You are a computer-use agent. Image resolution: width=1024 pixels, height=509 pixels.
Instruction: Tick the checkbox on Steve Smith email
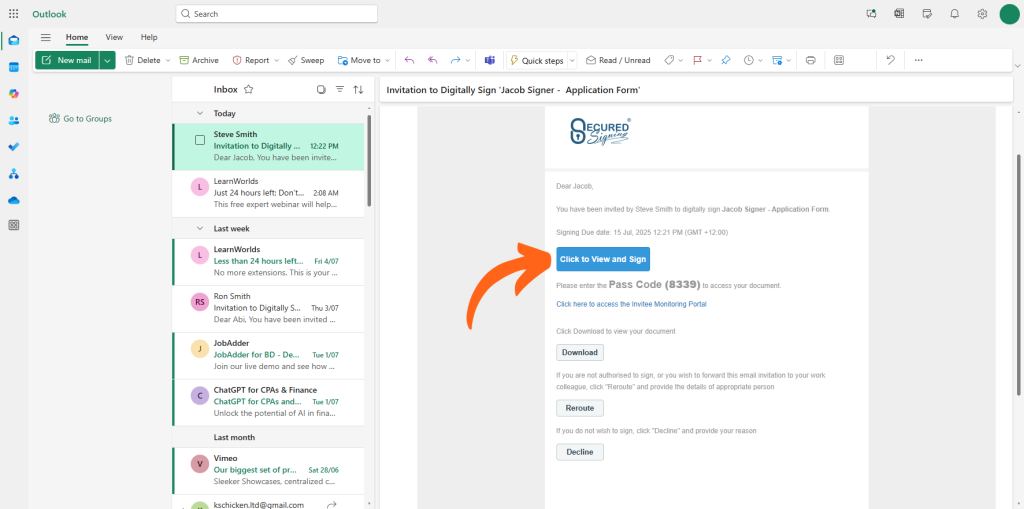point(200,140)
